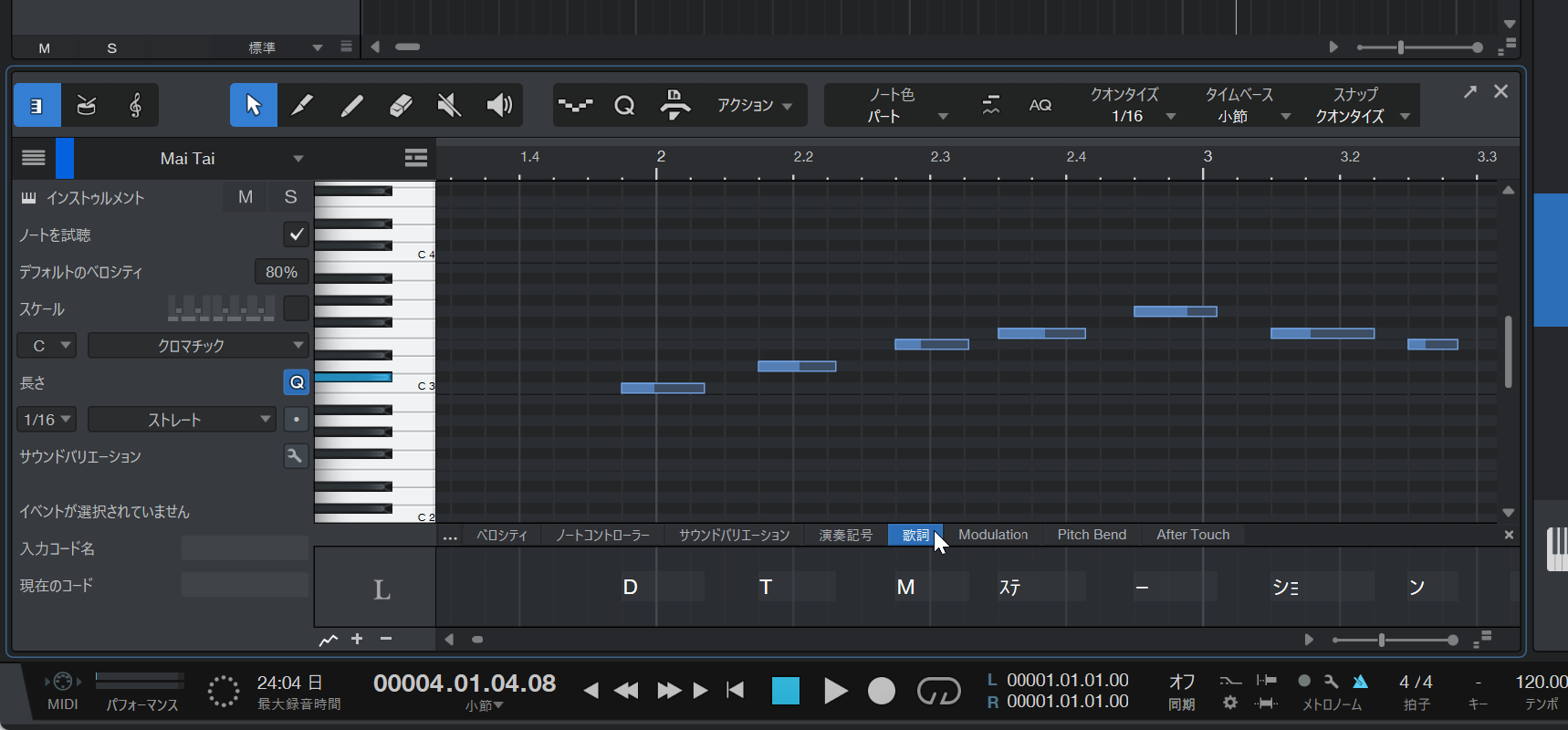Switch to the ノートコントローラー tab
Image resolution: width=1568 pixels, height=730 pixels.
coord(602,535)
